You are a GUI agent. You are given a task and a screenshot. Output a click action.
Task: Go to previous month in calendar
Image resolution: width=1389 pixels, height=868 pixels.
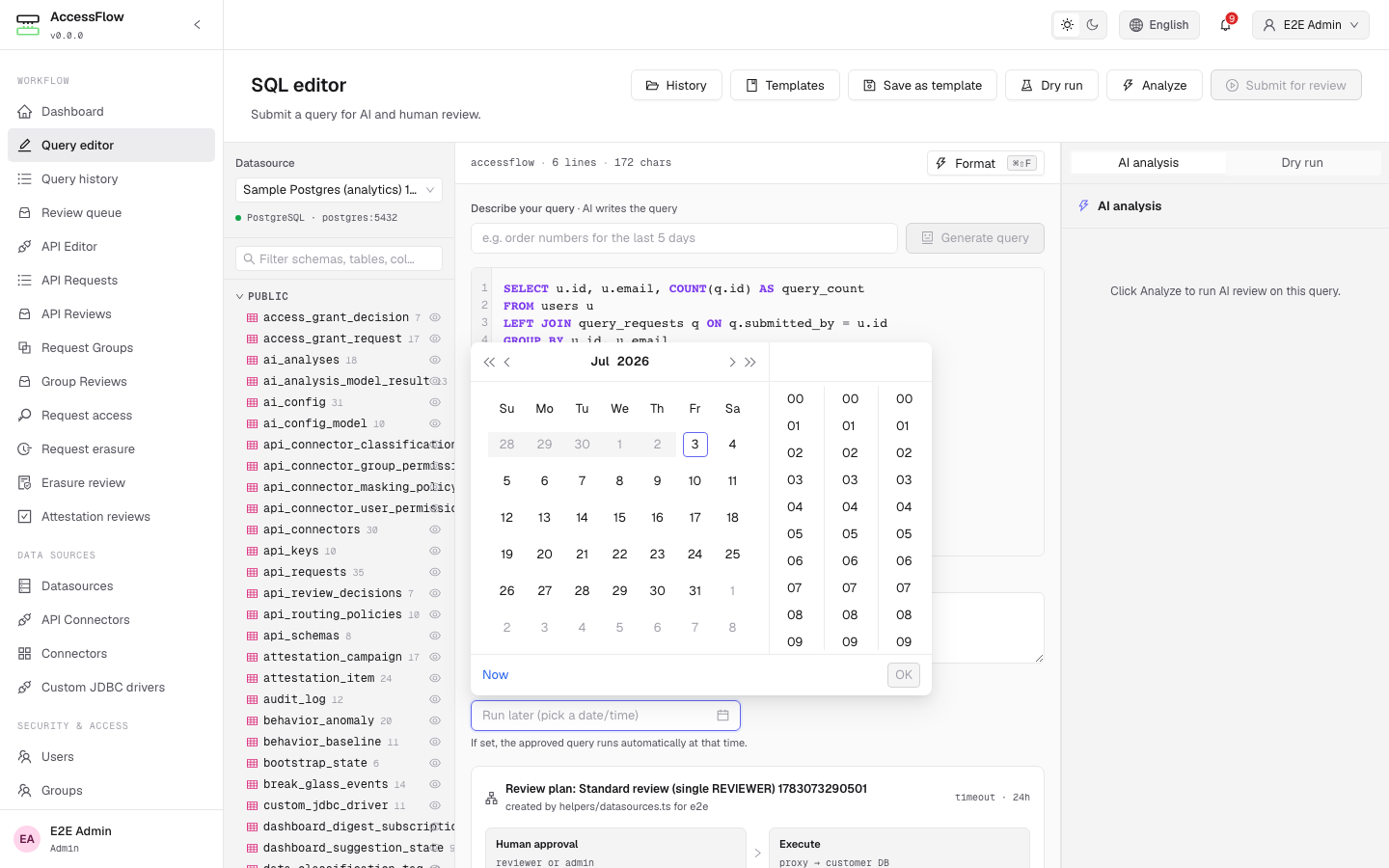click(507, 362)
